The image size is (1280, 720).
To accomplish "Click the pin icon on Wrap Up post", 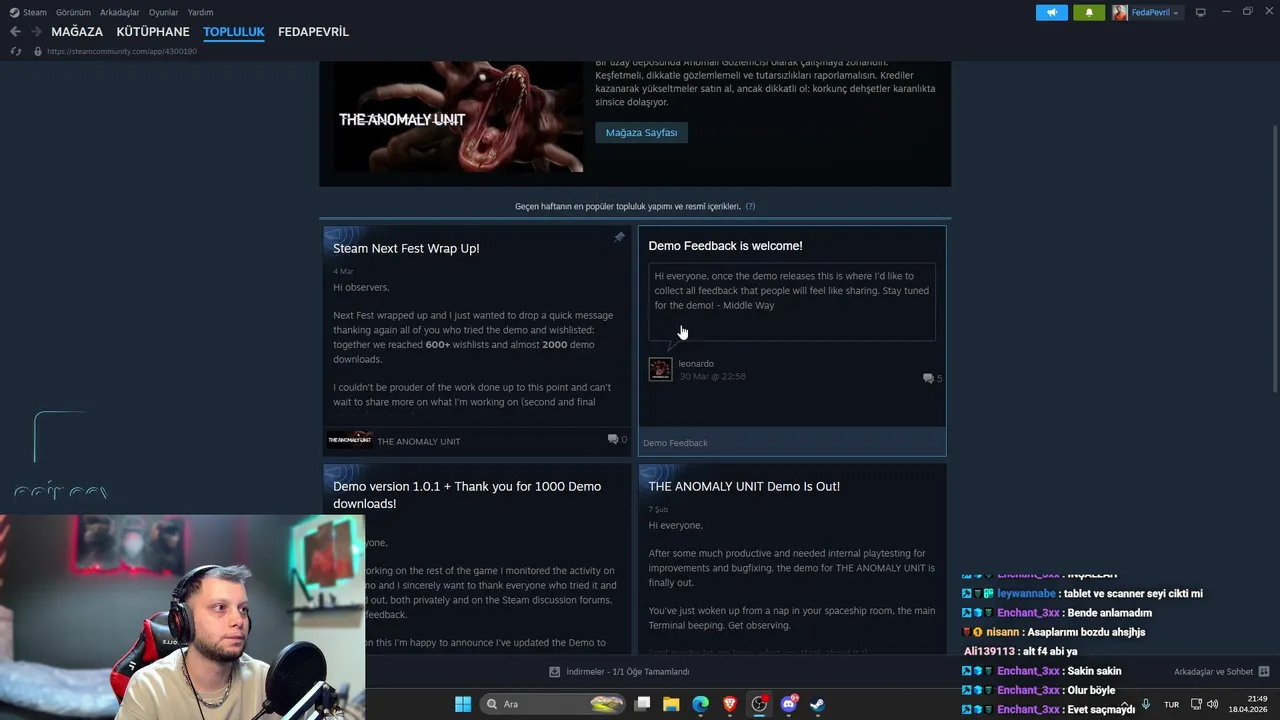I will click(619, 237).
